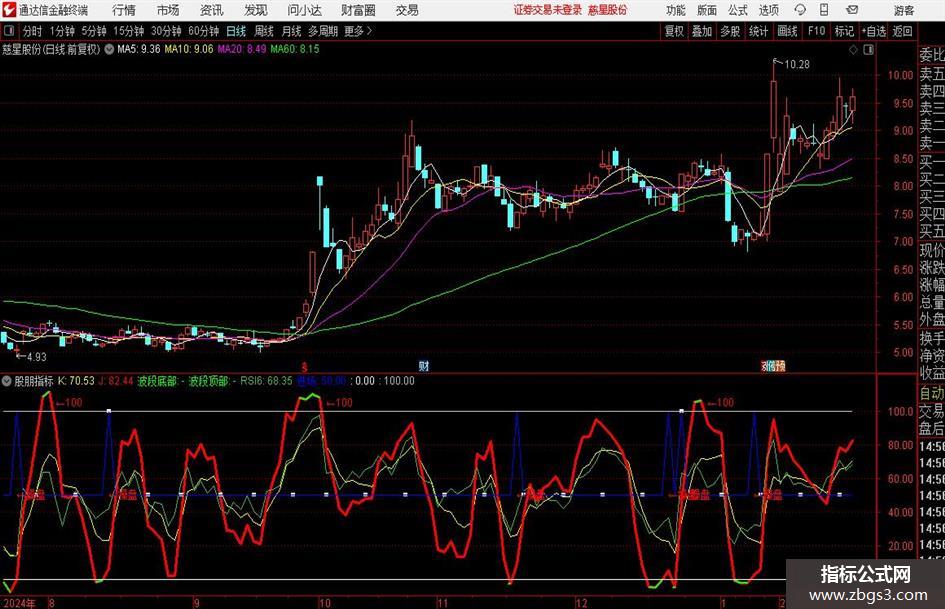Switch to the 分时 chart tab
The height and width of the screenshot is (609, 945).
coord(32,31)
